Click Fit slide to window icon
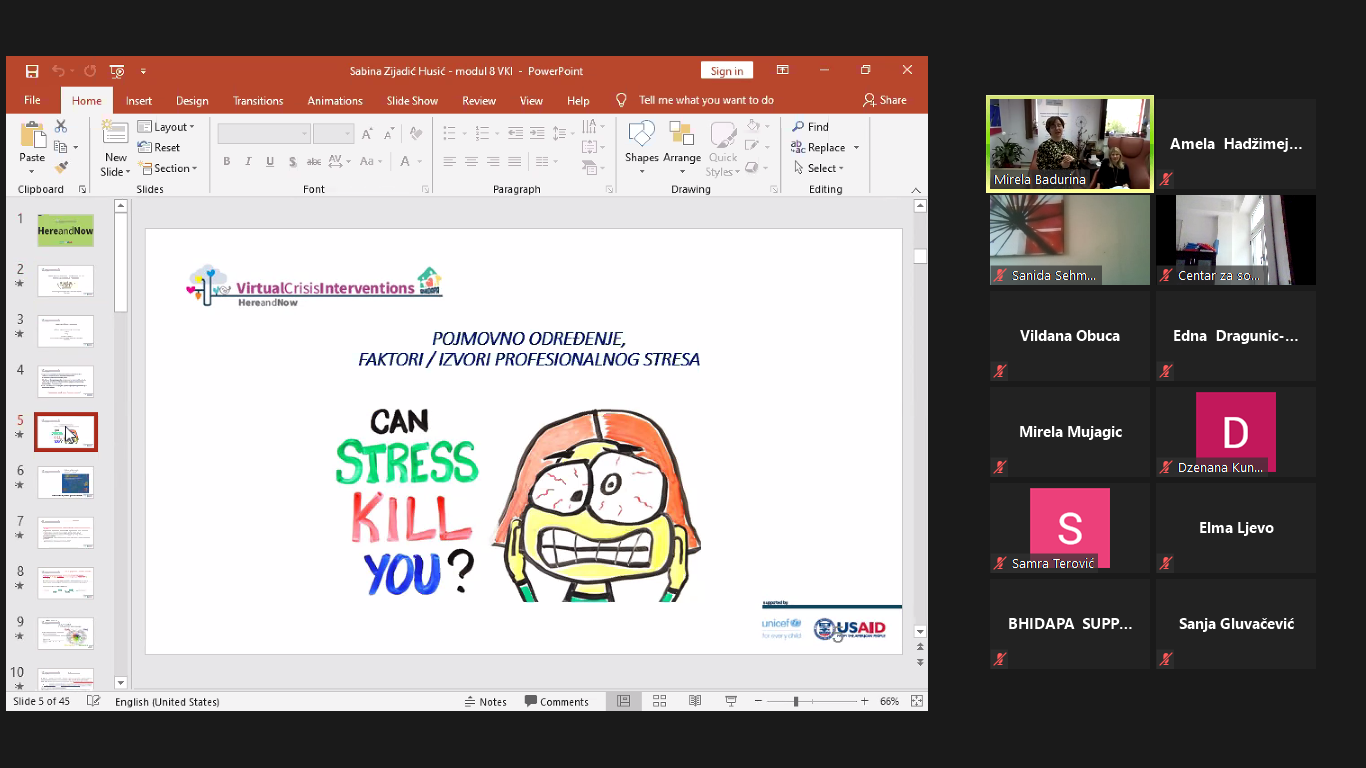 click(917, 701)
